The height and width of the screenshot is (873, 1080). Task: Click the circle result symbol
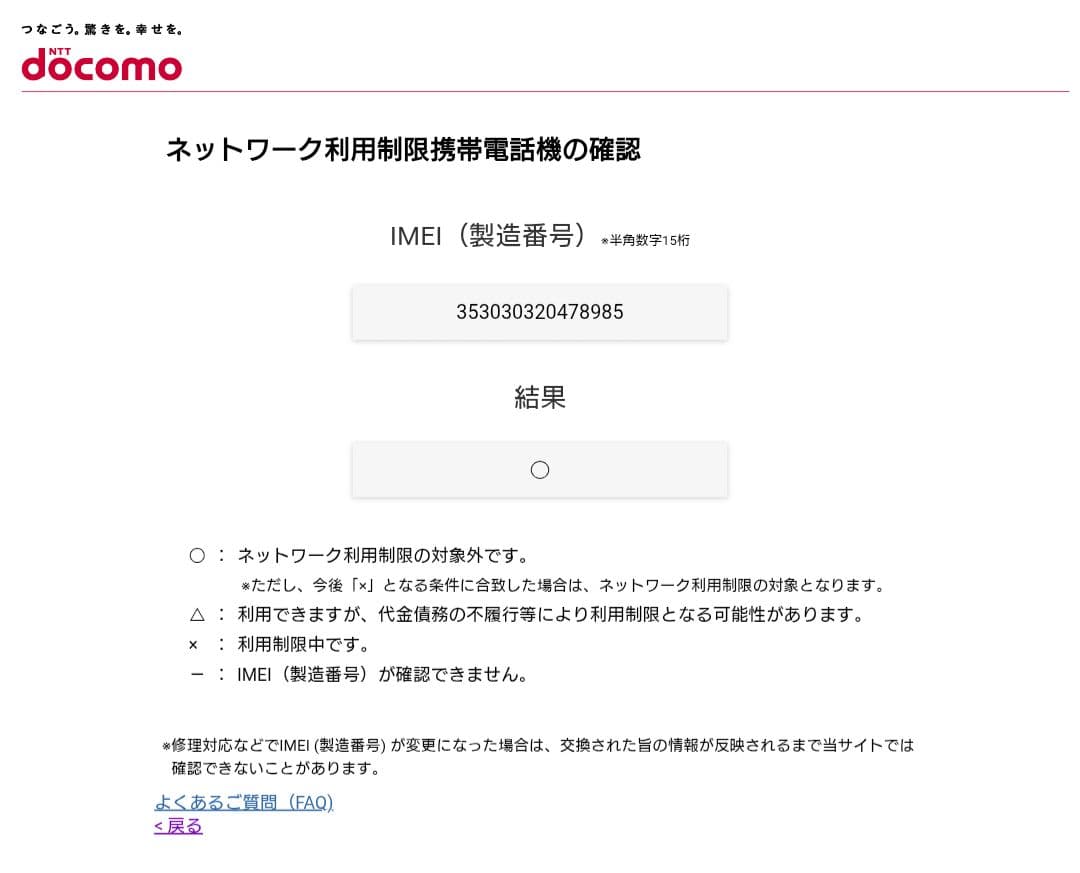click(x=540, y=469)
